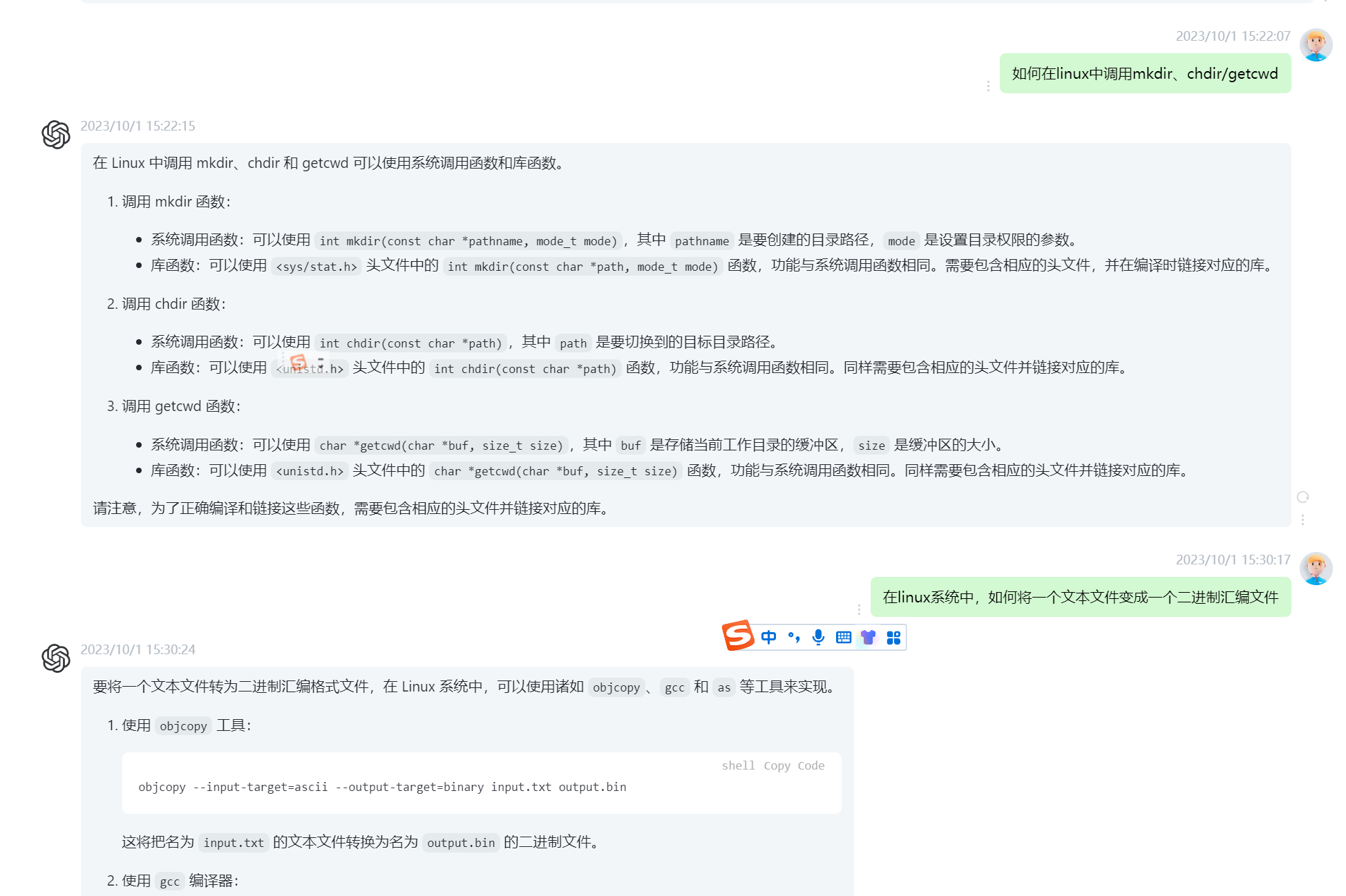Click the shell language label on code block
The width and height of the screenshot is (1346, 896).
(x=738, y=765)
